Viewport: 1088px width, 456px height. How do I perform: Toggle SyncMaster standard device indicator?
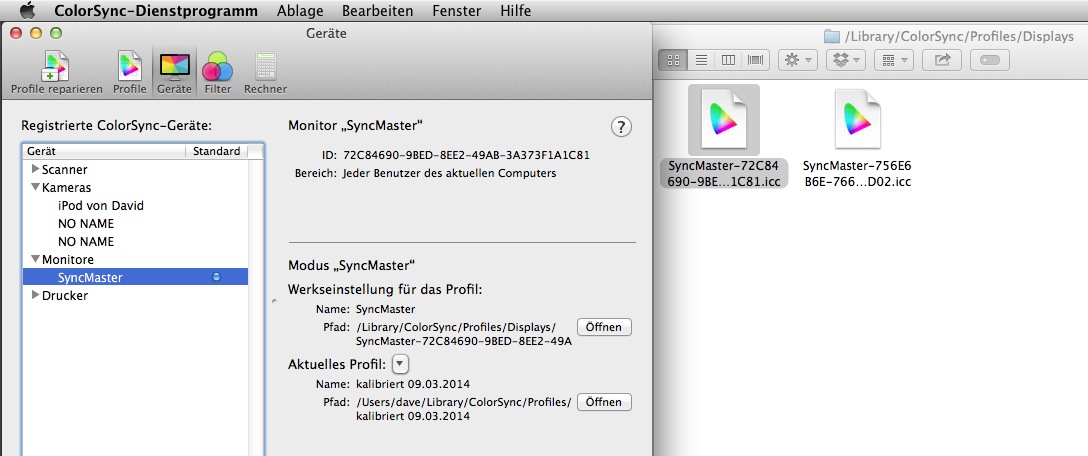(216, 277)
